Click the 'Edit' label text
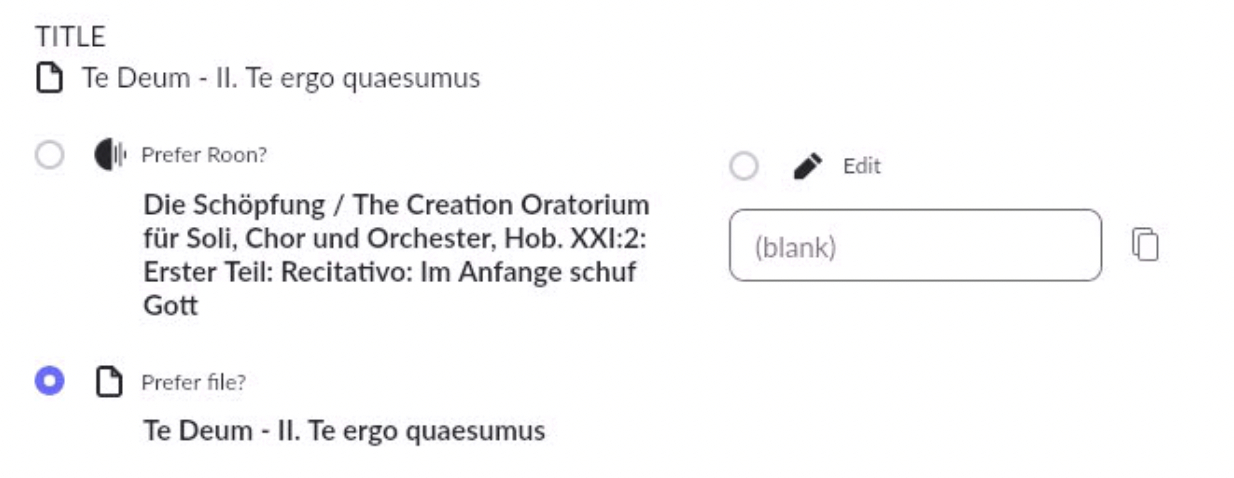This screenshot has width=1234, height=478. click(861, 167)
